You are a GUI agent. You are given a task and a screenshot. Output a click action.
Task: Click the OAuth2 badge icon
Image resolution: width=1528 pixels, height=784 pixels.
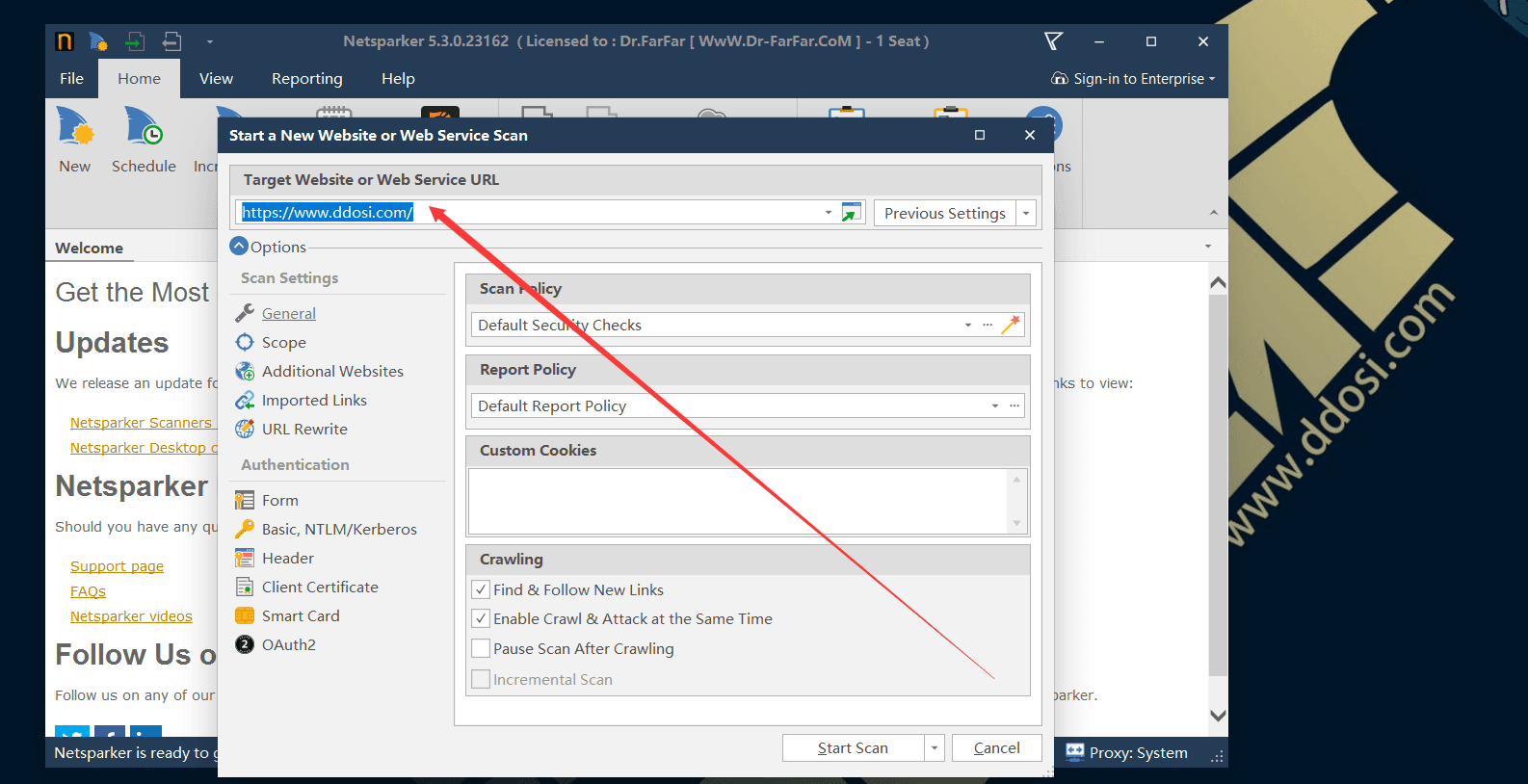point(245,644)
